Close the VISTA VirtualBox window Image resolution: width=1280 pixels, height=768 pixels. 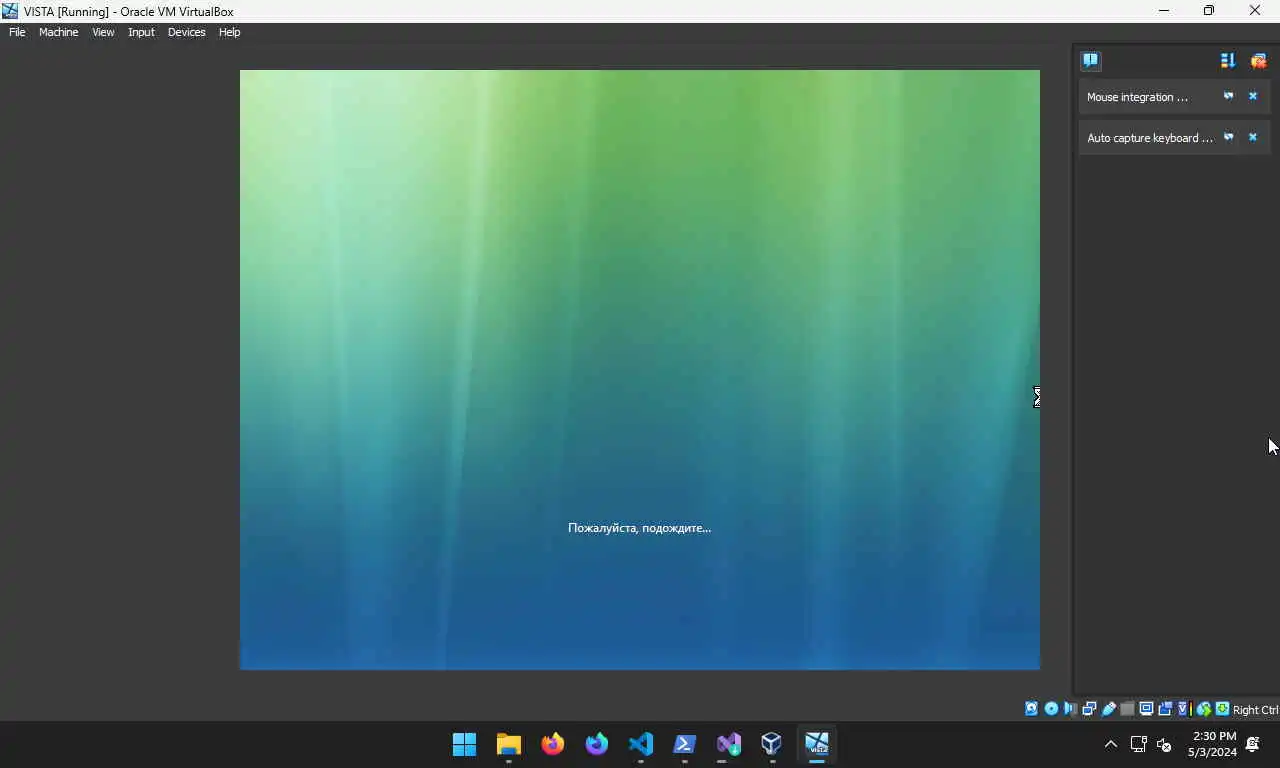point(1255,11)
